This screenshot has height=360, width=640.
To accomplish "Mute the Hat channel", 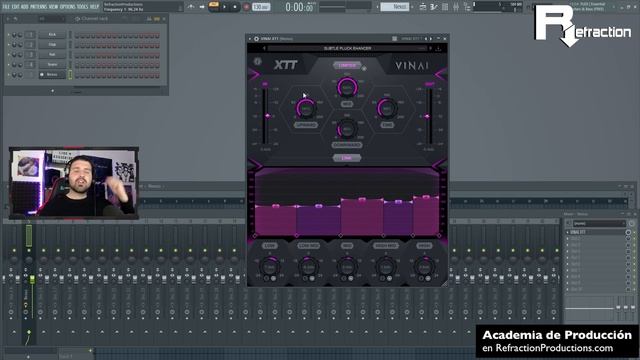I will [x=9, y=54].
